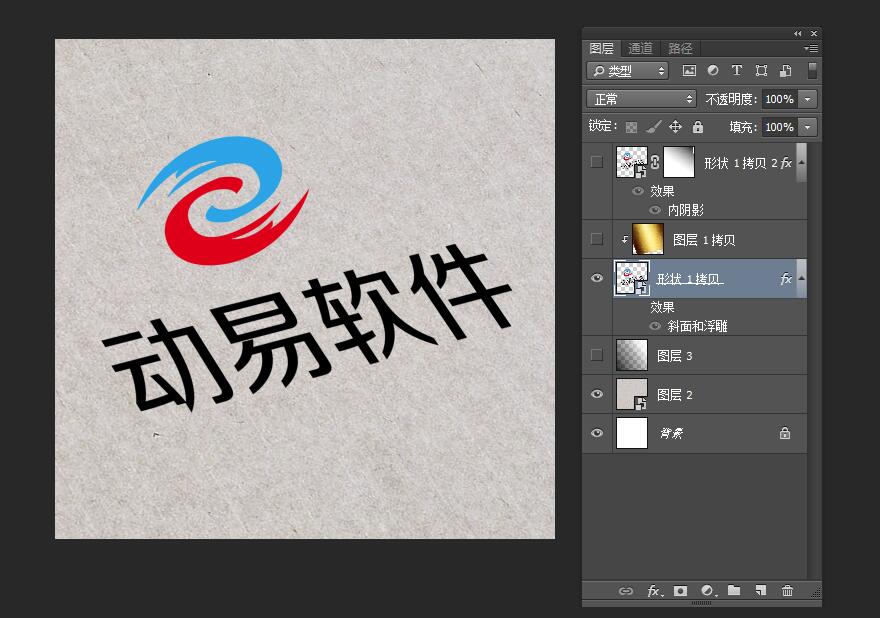The image size is (880, 618).
Task: Add a layer mask
Action: point(680,591)
